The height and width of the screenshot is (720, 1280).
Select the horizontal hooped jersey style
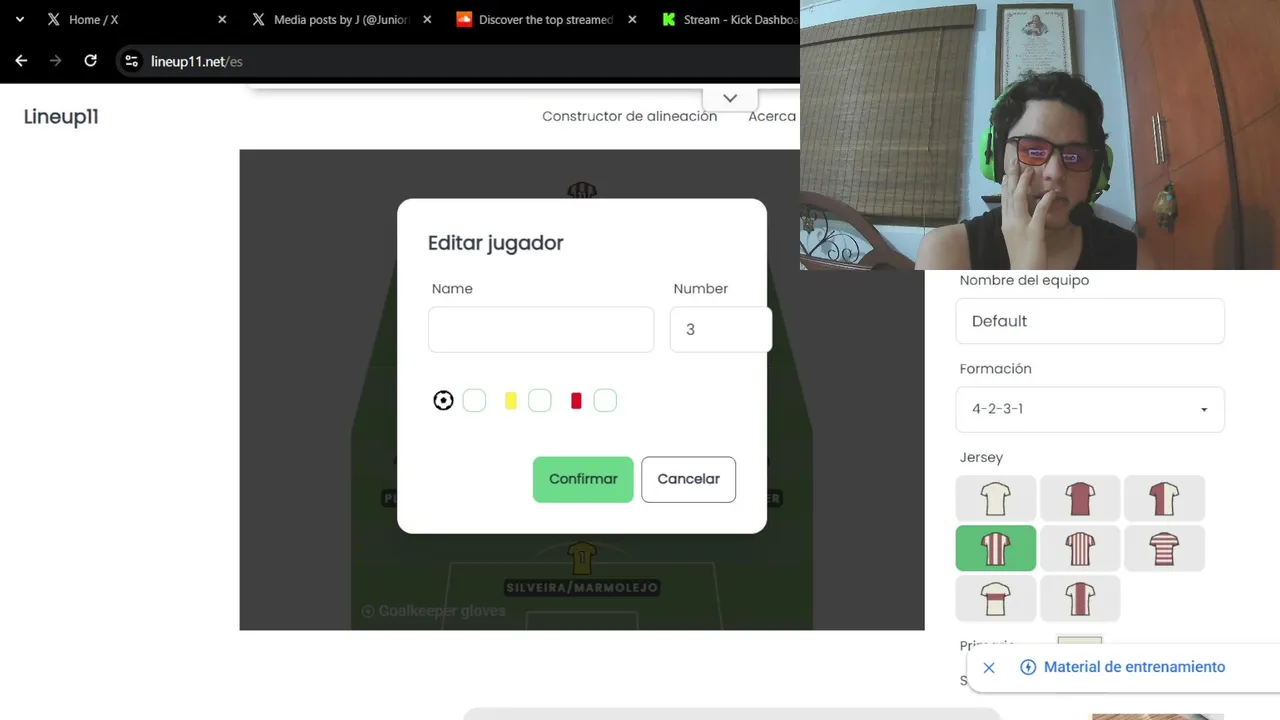click(x=1164, y=548)
